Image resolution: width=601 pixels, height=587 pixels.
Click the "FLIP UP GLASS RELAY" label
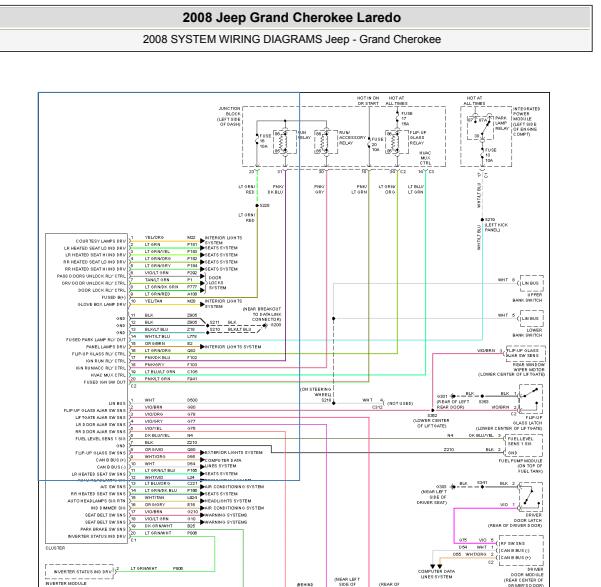click(418, 137)
